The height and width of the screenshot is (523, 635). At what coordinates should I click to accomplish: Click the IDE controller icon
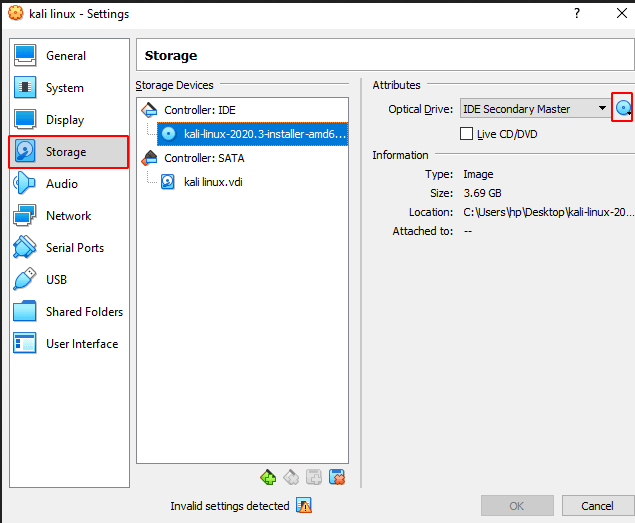tap(149, 110)
